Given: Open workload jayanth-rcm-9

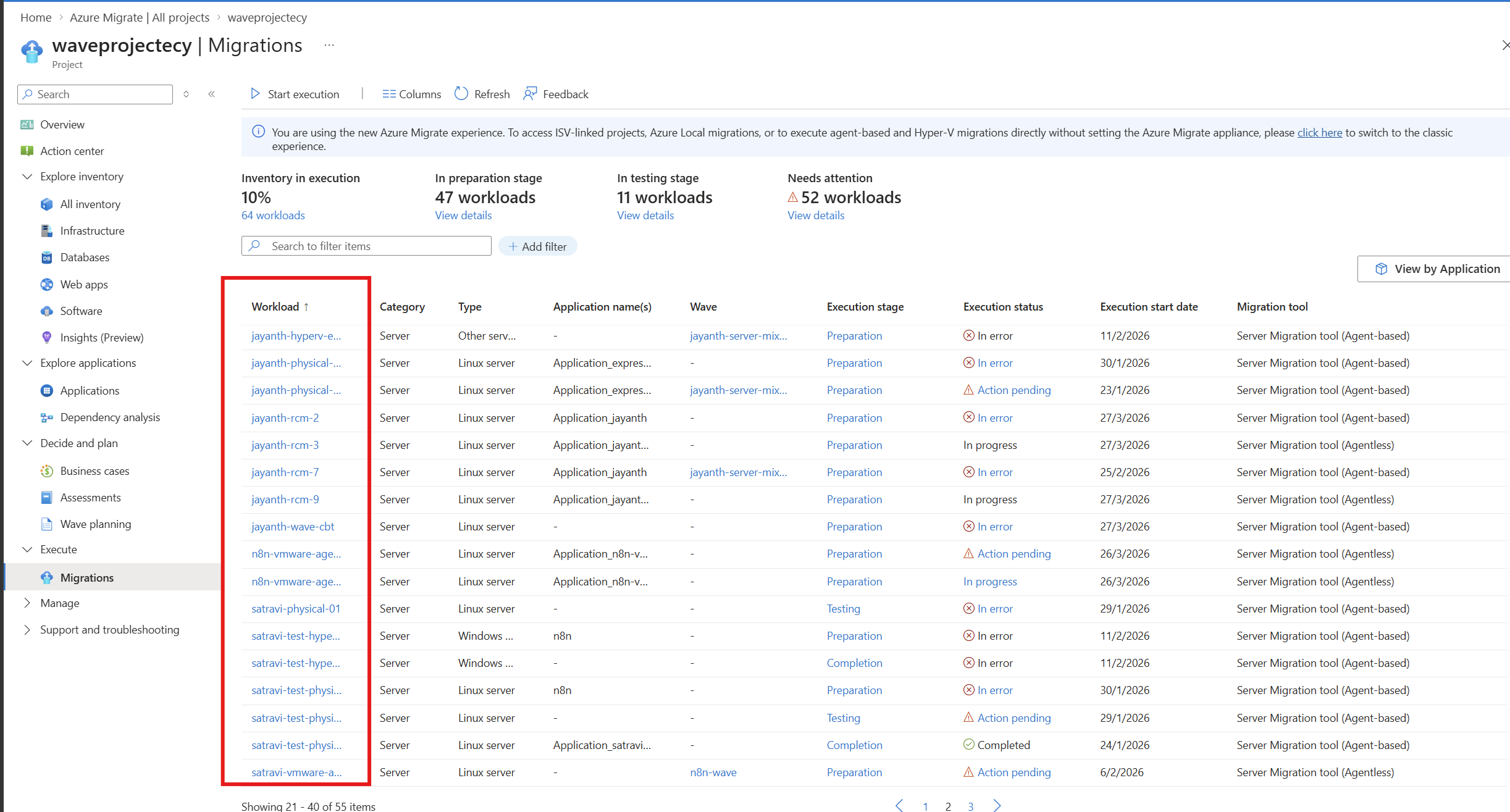Looking at the screenshot, I should (x=285, y=500).
